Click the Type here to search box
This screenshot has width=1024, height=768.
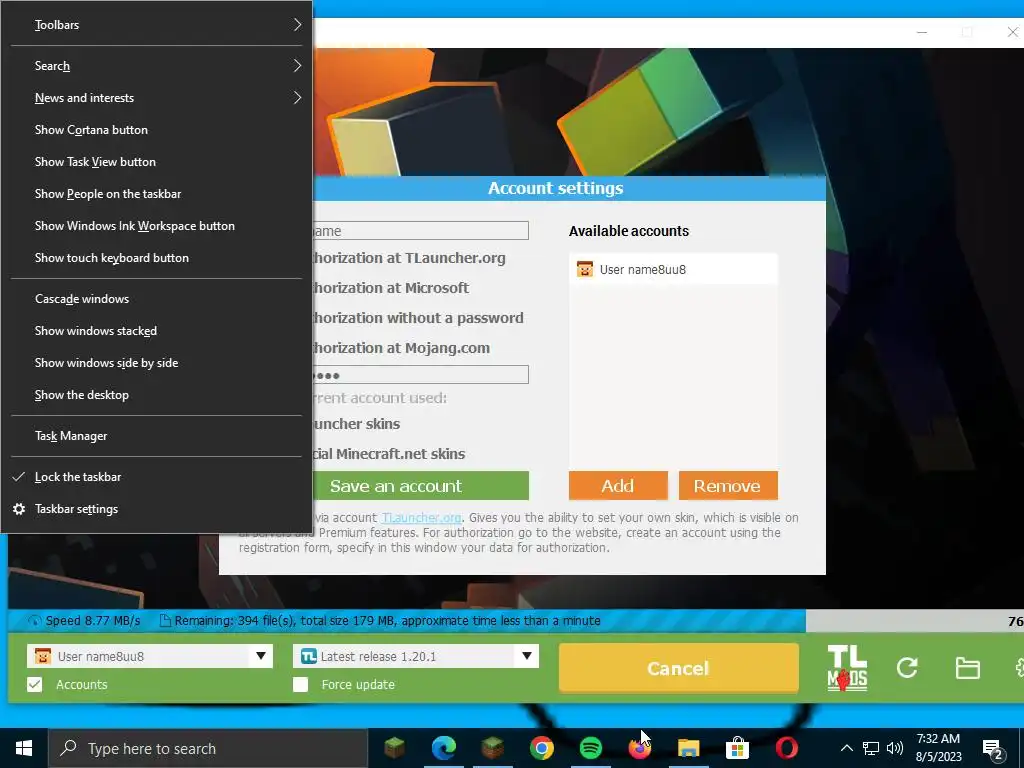[208, 748]
